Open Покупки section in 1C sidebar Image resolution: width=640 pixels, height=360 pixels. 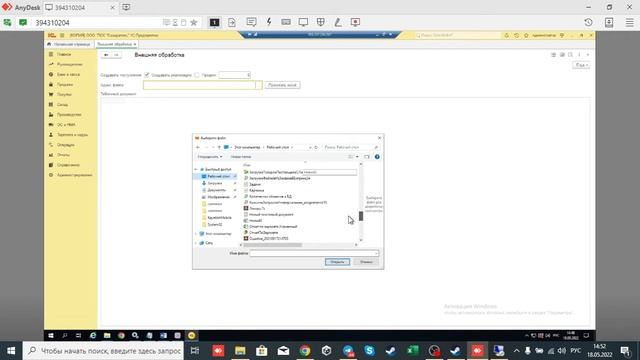(64, 94)
